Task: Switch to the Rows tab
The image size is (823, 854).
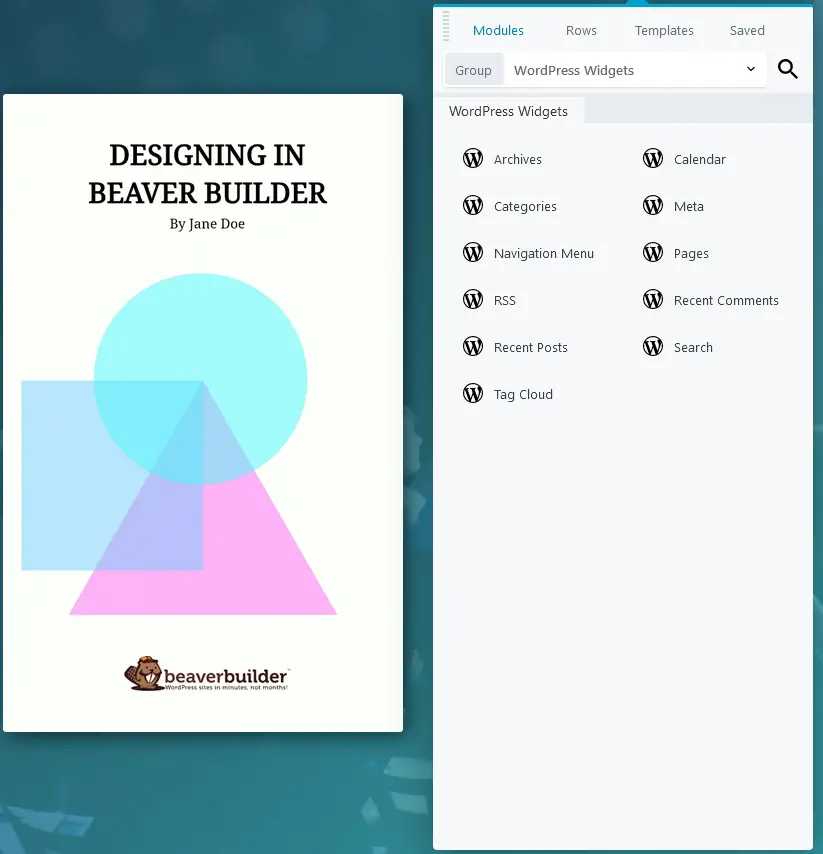Action: coord(581,30)
